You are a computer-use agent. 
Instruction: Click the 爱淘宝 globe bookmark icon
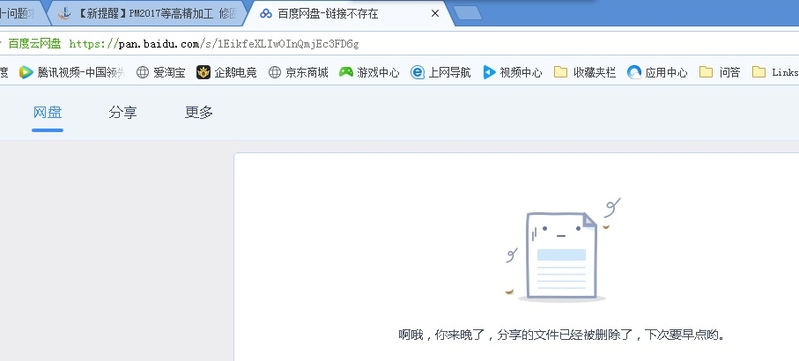click(x=142, y=72)
